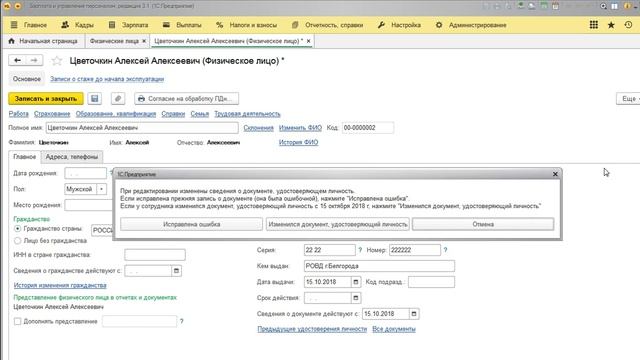Choose Исправлена ошибка in dialog
The width and height of the screenshot is (640, 360).
tap(191, 224)
